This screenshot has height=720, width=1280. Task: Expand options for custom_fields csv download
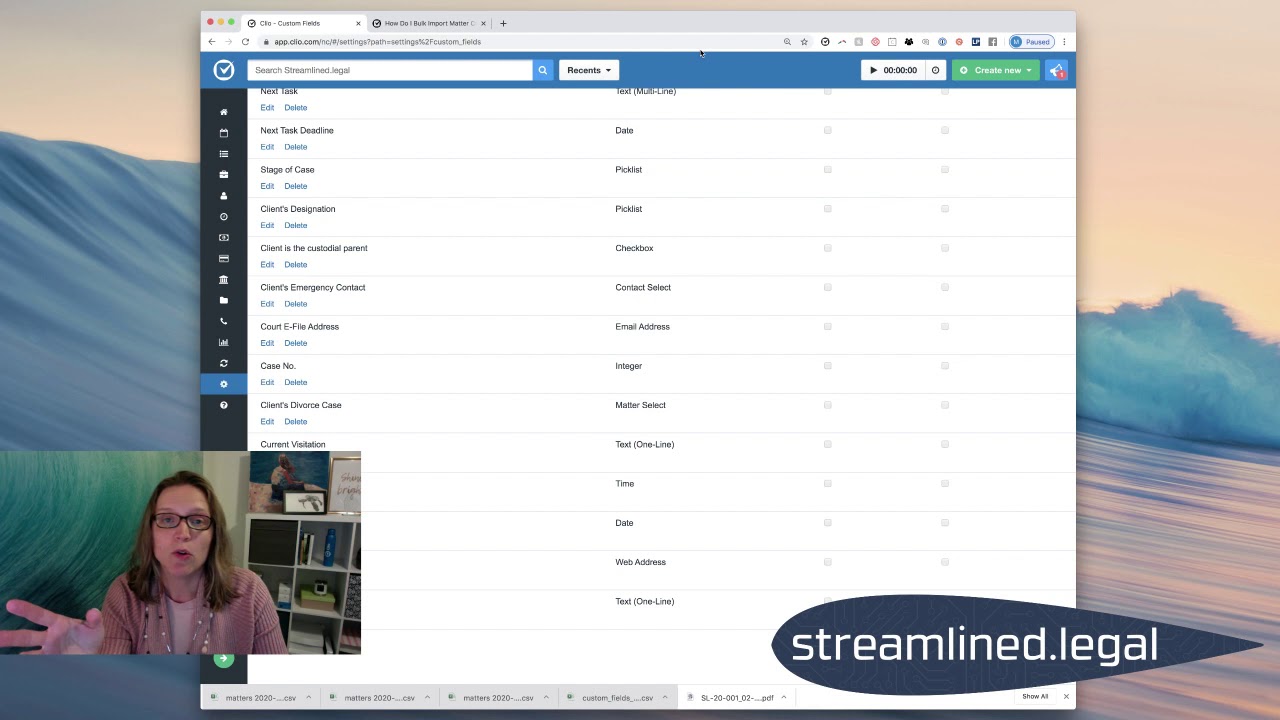[665, 698]
